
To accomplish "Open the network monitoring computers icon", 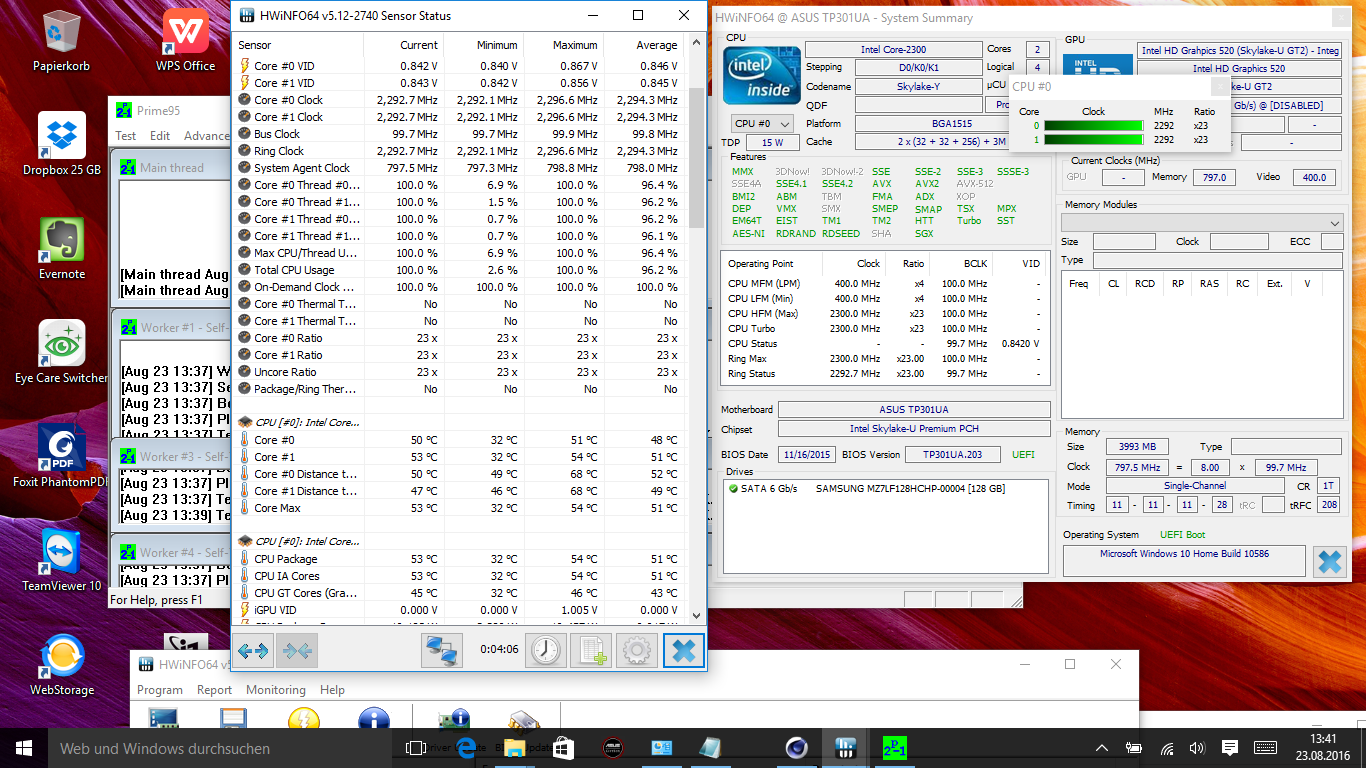I will point(442,651).
